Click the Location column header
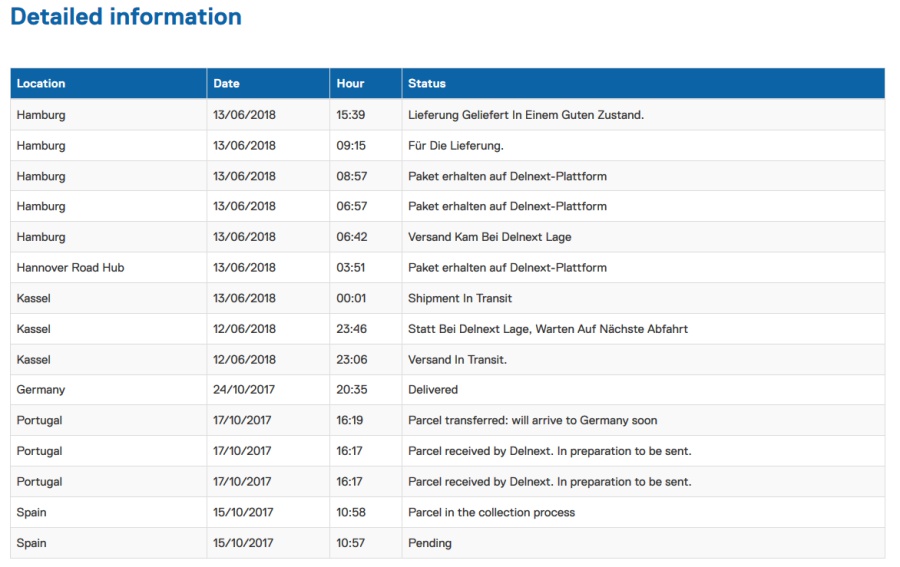 41,84
